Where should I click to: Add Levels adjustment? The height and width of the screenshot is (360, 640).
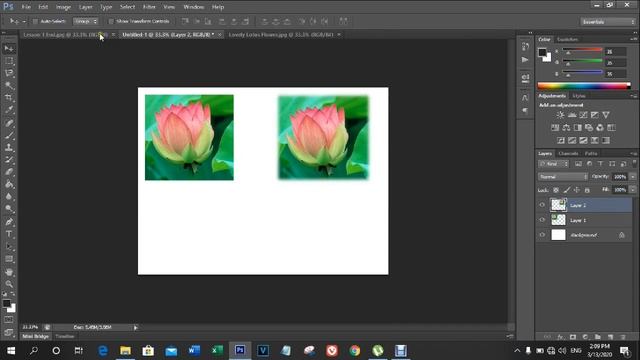coord(572,115)
